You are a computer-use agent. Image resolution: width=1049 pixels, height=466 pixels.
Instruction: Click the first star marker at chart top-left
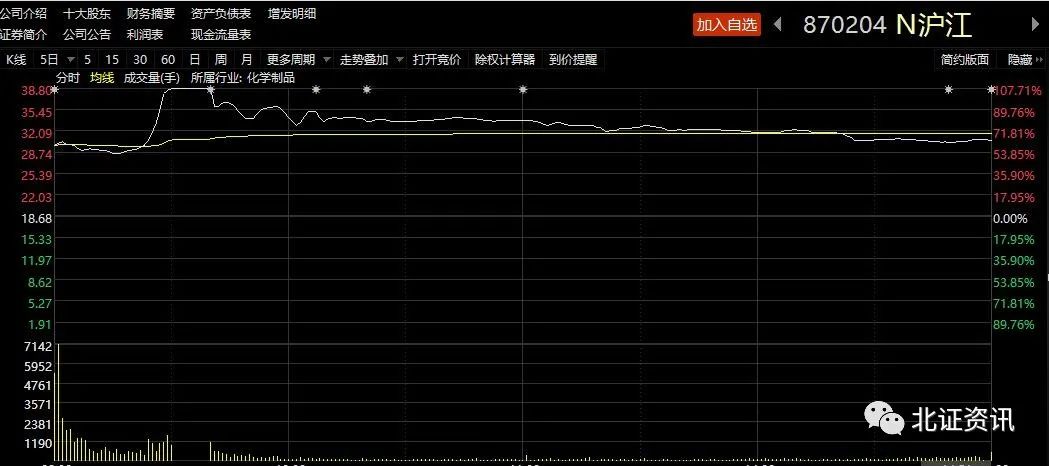tap(55, 90)
